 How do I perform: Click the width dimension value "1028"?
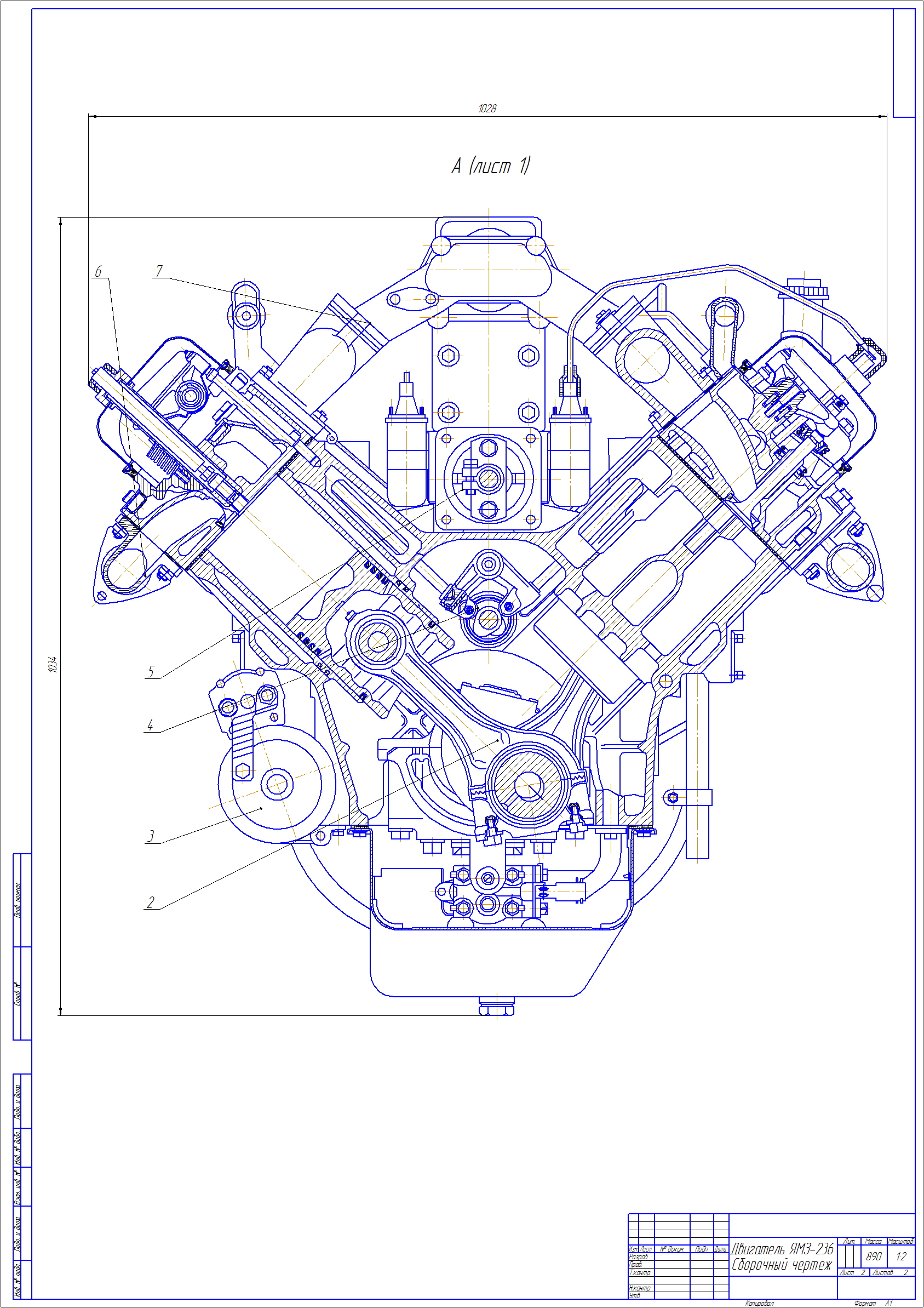(x=487, y=108)
